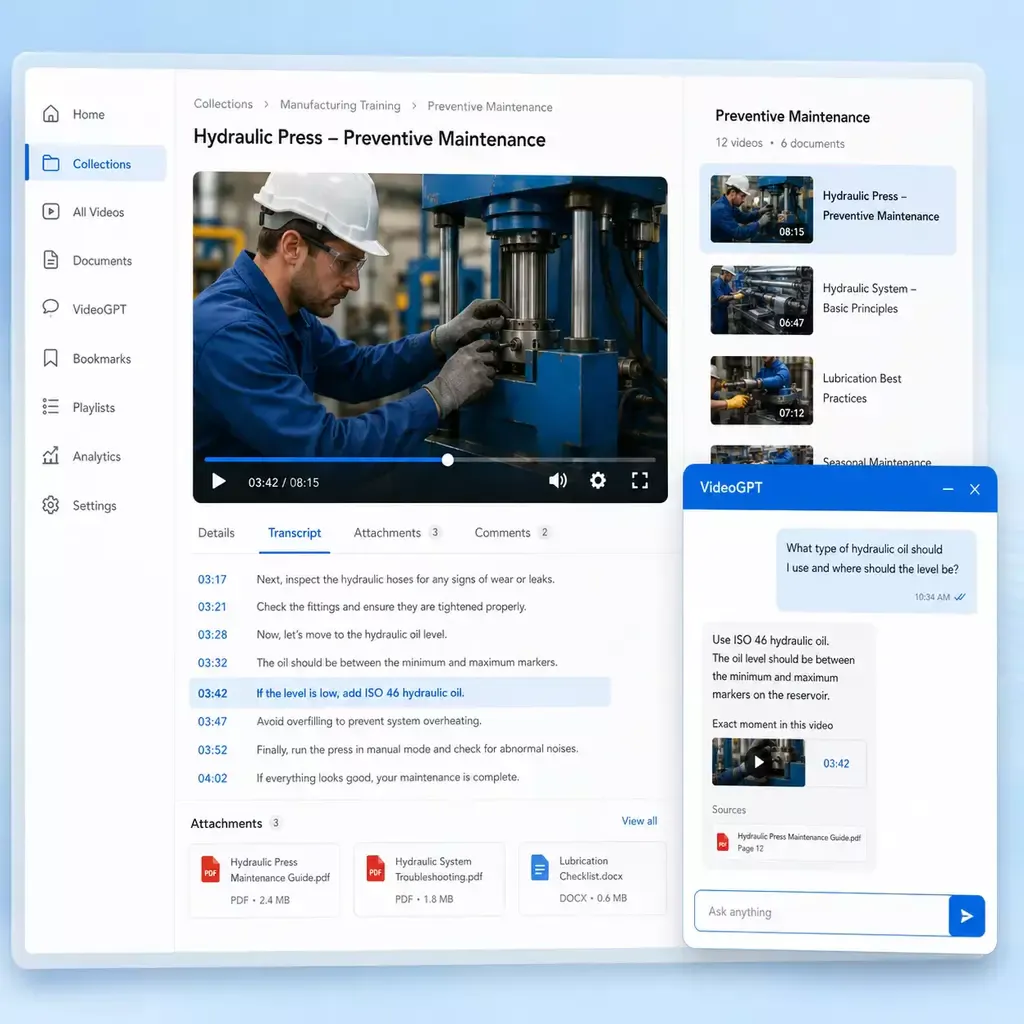Open All Videos in the sidebar
Viewport: 1024px width, 1024px height.
click(x=98, y=212)
